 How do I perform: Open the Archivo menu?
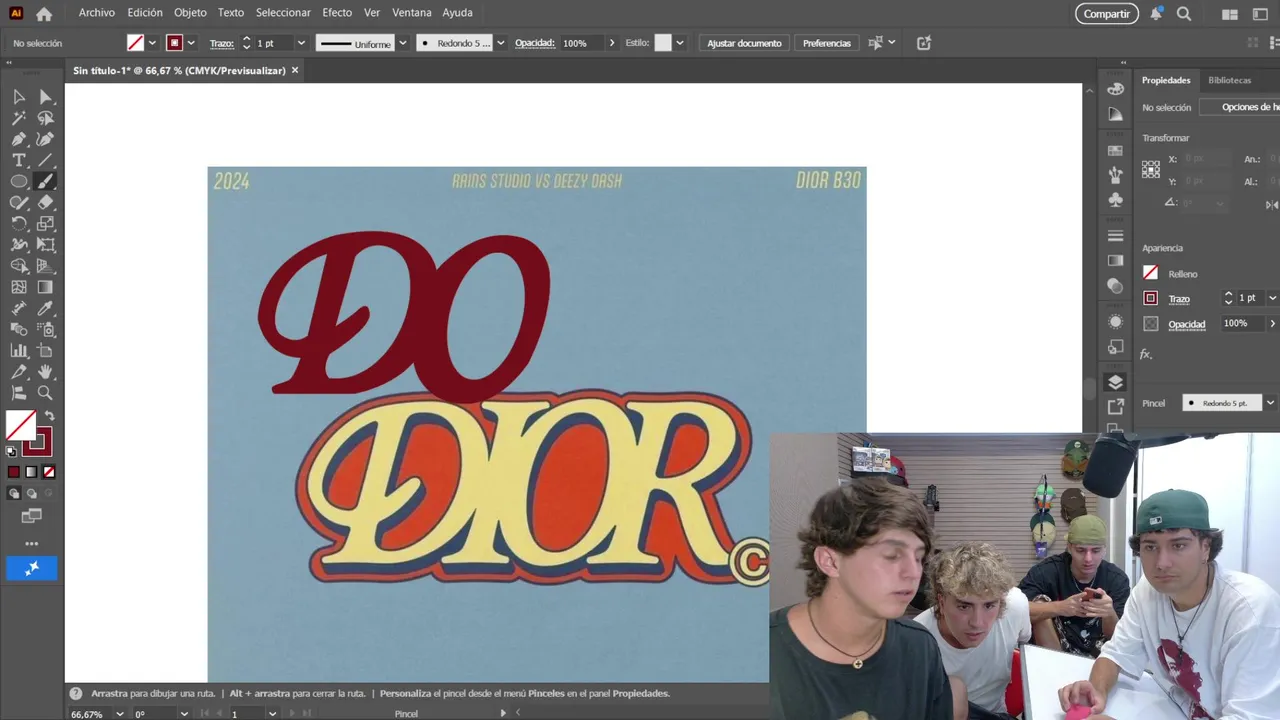[97, 13]
